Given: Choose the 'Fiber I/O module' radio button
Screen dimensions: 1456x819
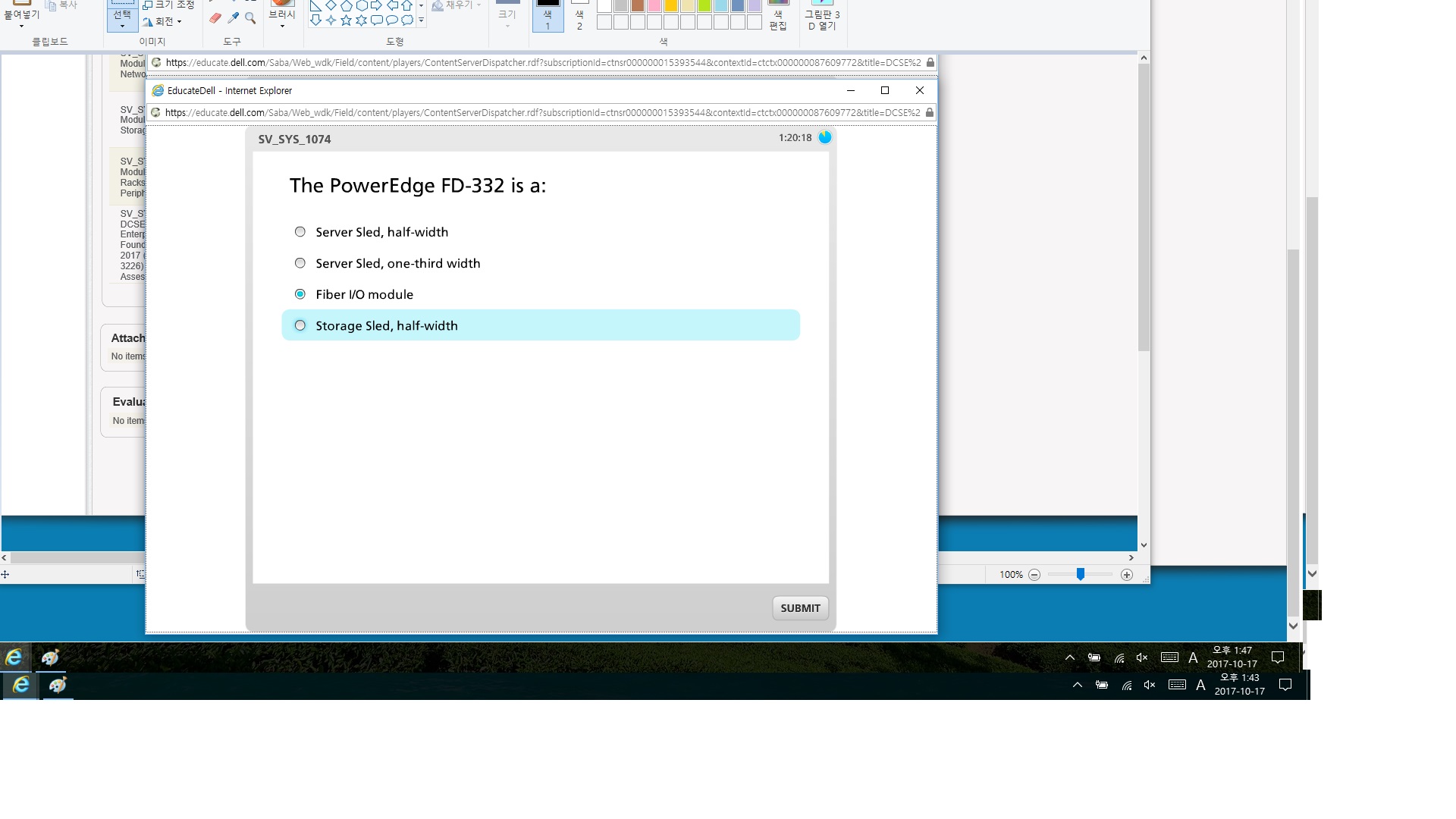Looking at the screenshot, I should [300, 294].
